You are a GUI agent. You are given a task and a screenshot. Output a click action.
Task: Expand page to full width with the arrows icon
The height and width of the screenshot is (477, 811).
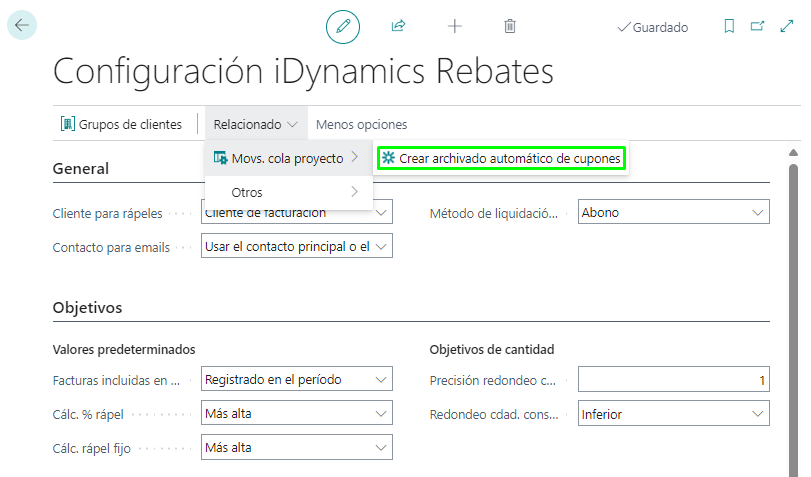787,26
